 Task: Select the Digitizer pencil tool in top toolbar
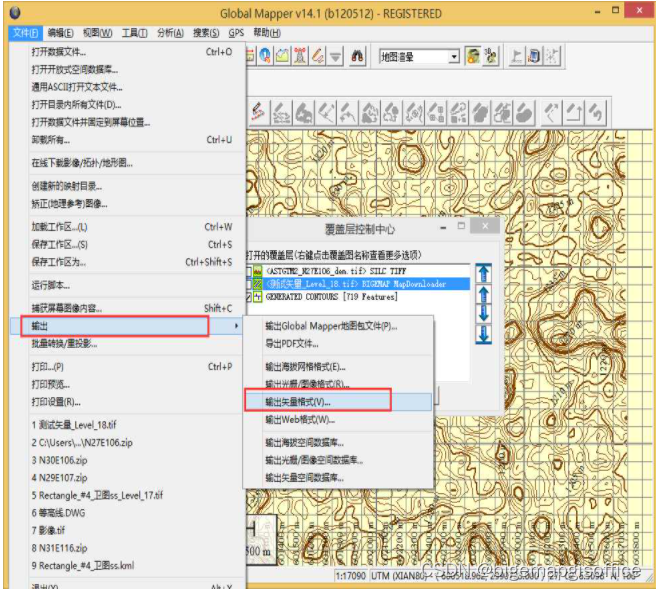click(318, 56)
